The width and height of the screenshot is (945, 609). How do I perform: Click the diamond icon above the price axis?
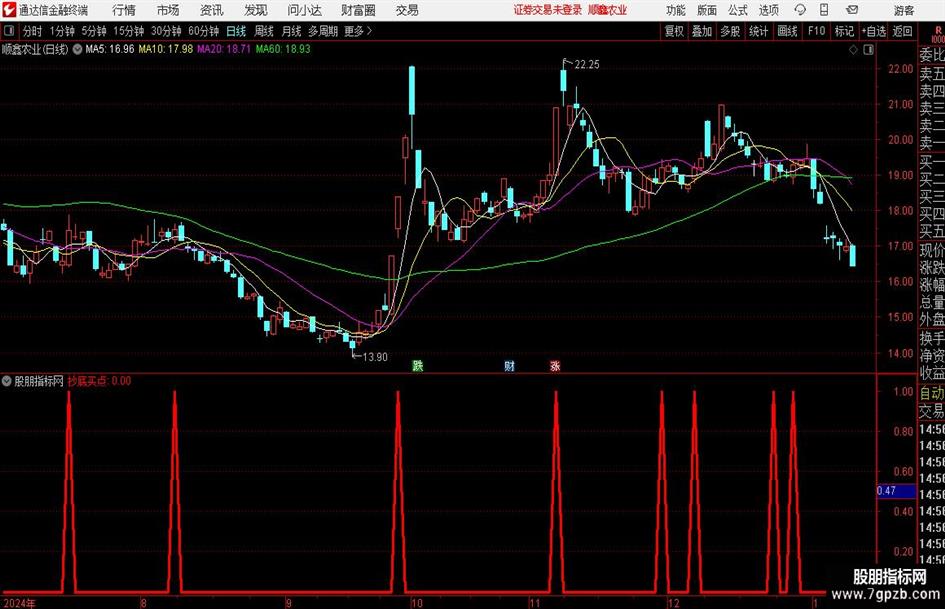point(853,49)
